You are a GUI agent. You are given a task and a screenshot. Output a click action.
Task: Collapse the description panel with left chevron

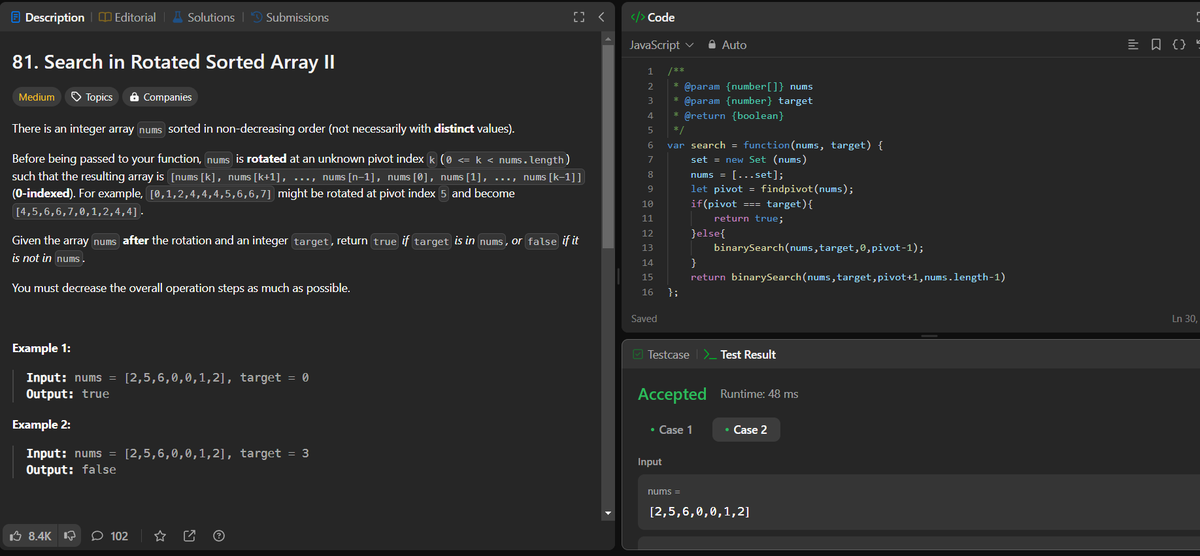pyautogui.click(x=600, y=17)
